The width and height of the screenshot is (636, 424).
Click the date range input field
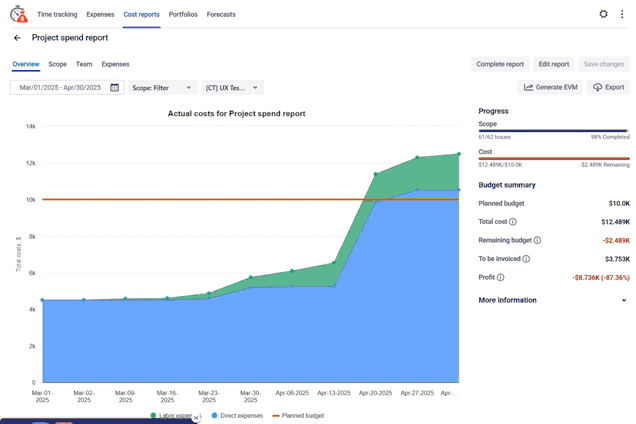coord(60,88)
